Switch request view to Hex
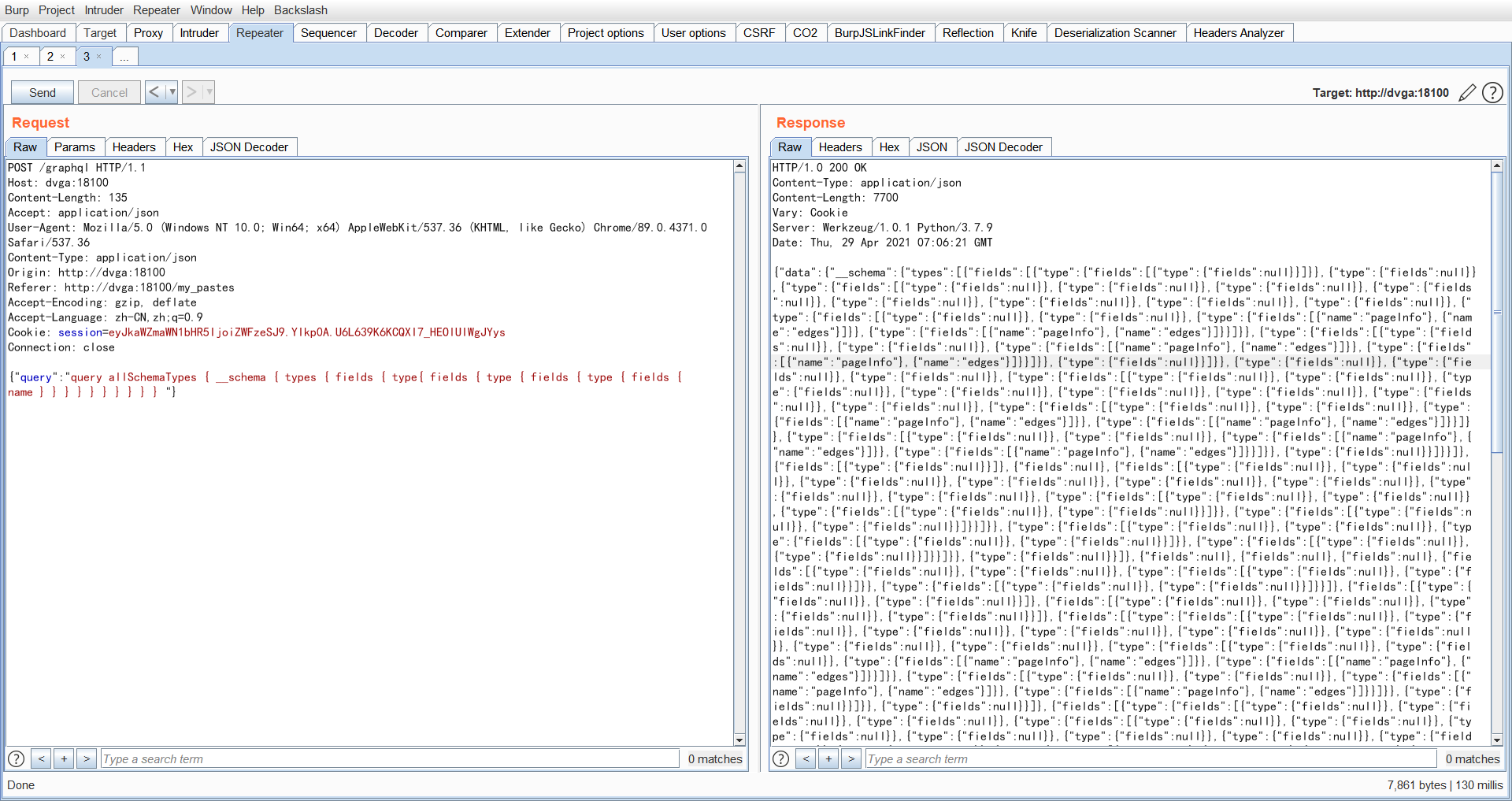The image size is (1512, 801). point(183,146)
